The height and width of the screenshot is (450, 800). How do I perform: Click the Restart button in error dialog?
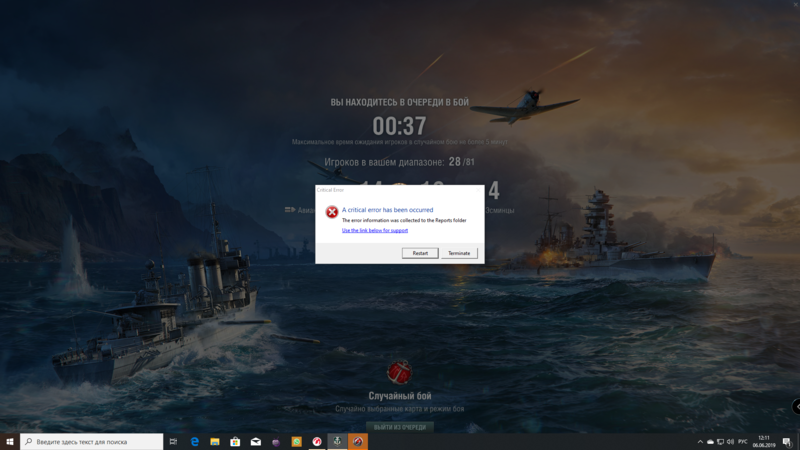point(420,253)
